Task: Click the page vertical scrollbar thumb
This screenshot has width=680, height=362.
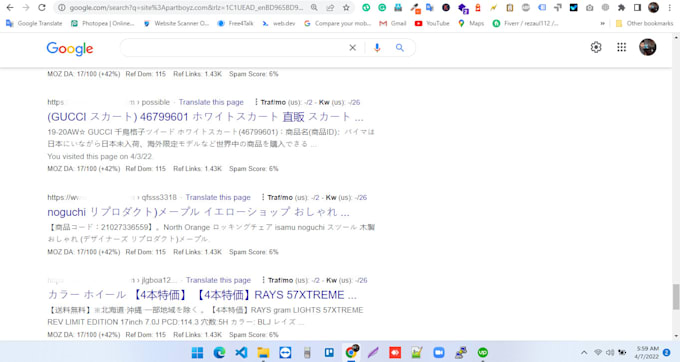Action: pyautogui.click(x=676, y=297)
